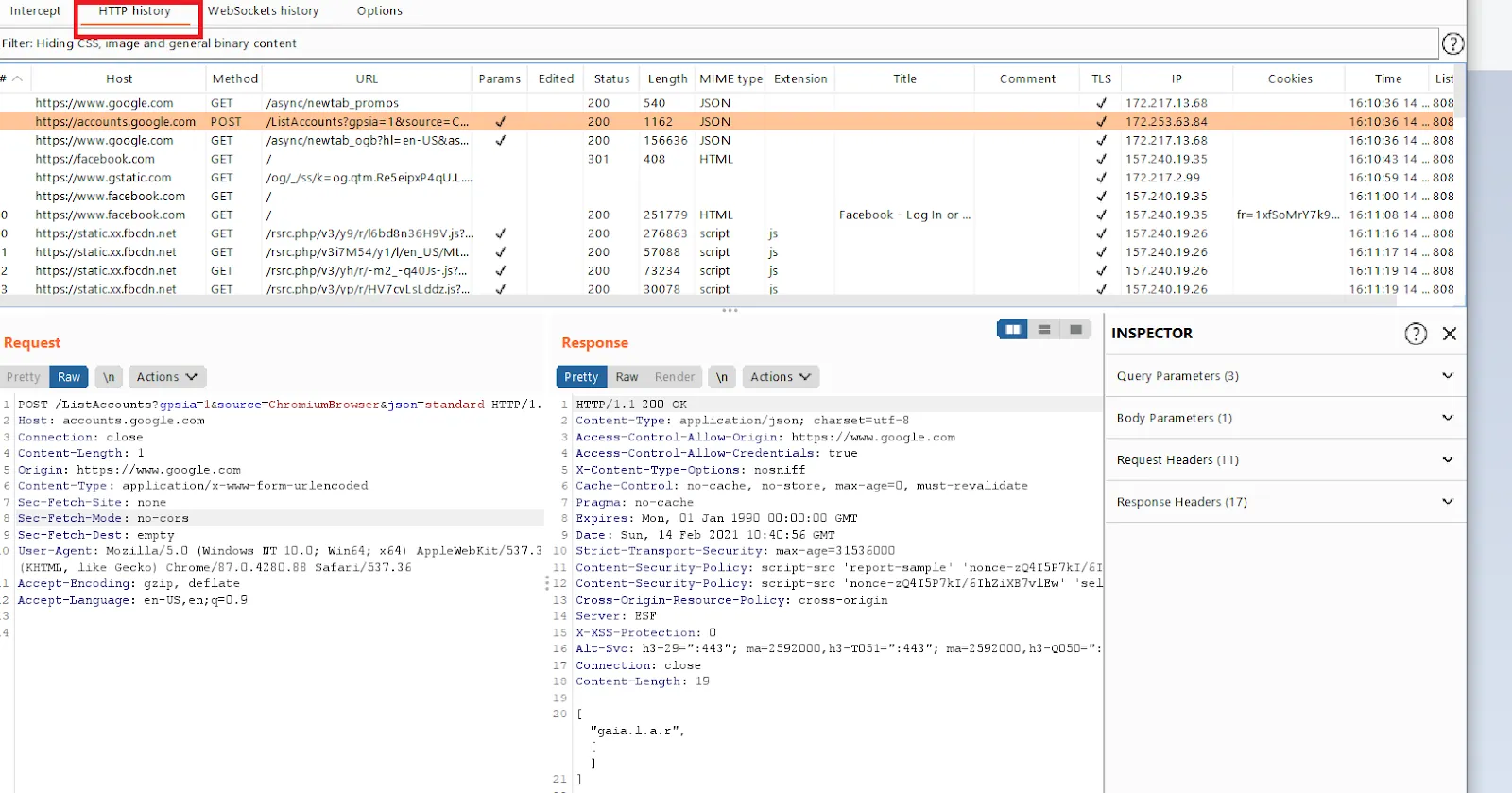Expand Query Parameters (3) section
1512x793 pixels.
coord(1285,376)
